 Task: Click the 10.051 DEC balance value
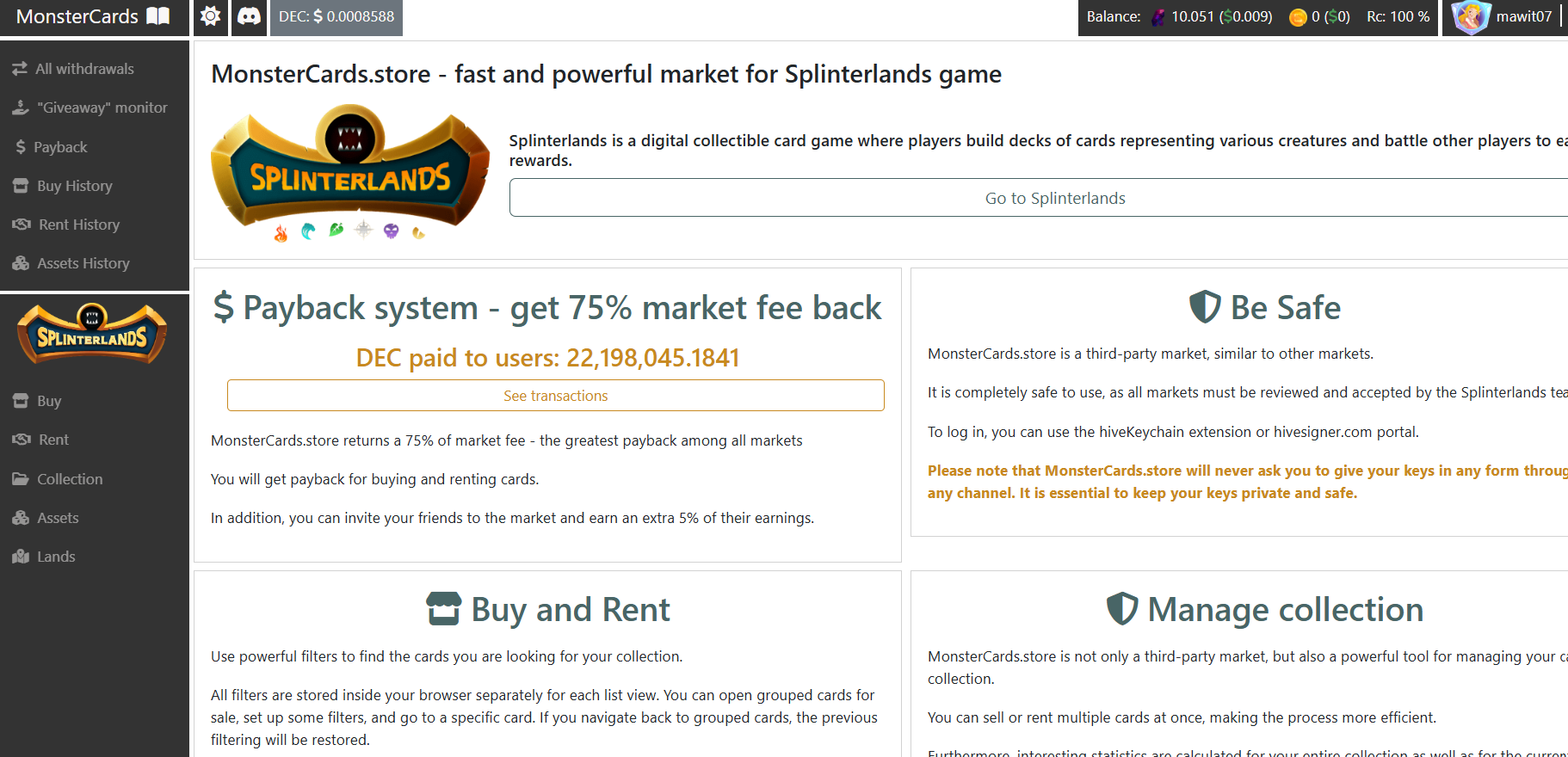pyautogui.click(x=1193, y=16)
